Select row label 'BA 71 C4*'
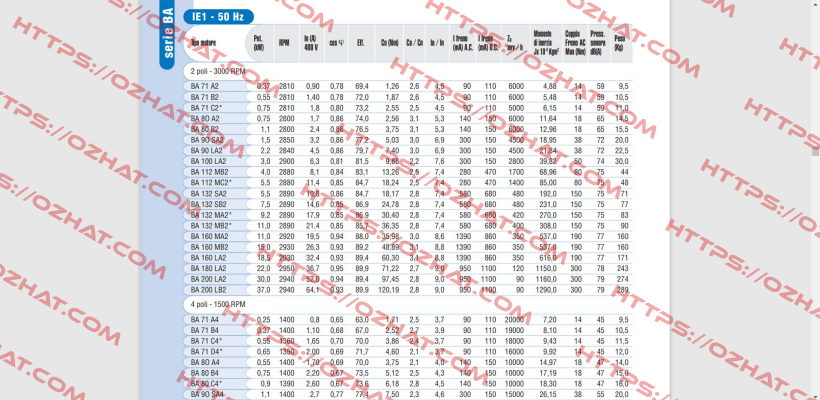This screenshot has width=820, height=400. [x=206, y=341]
